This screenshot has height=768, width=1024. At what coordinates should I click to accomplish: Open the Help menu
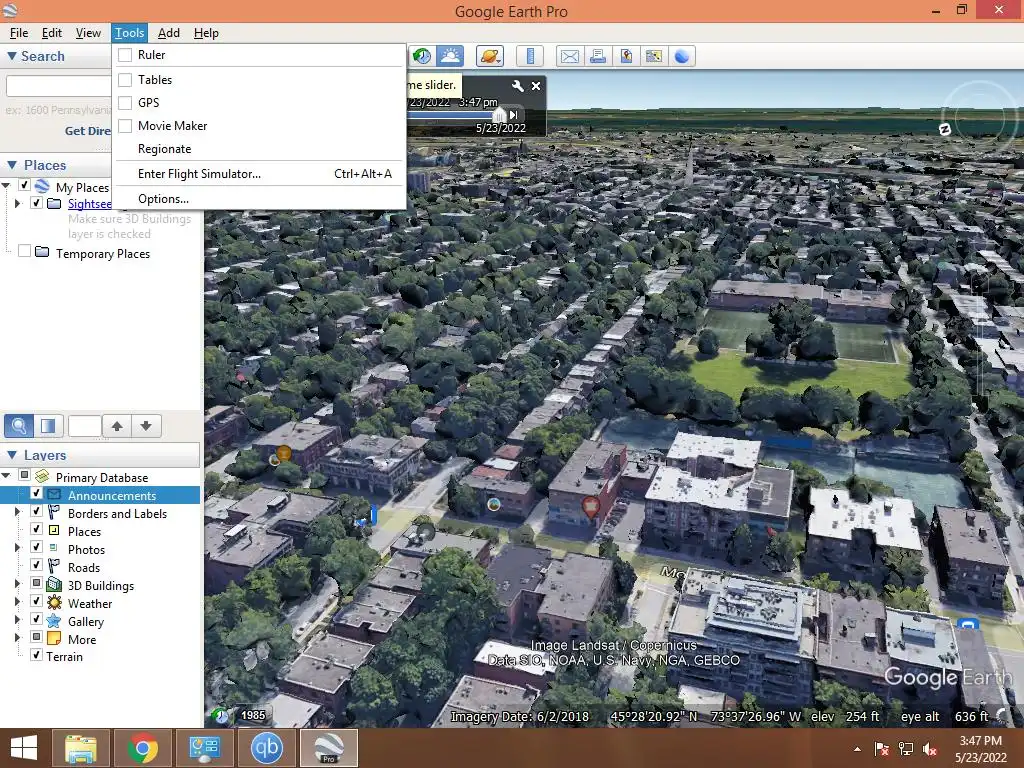tap(206, 33)
